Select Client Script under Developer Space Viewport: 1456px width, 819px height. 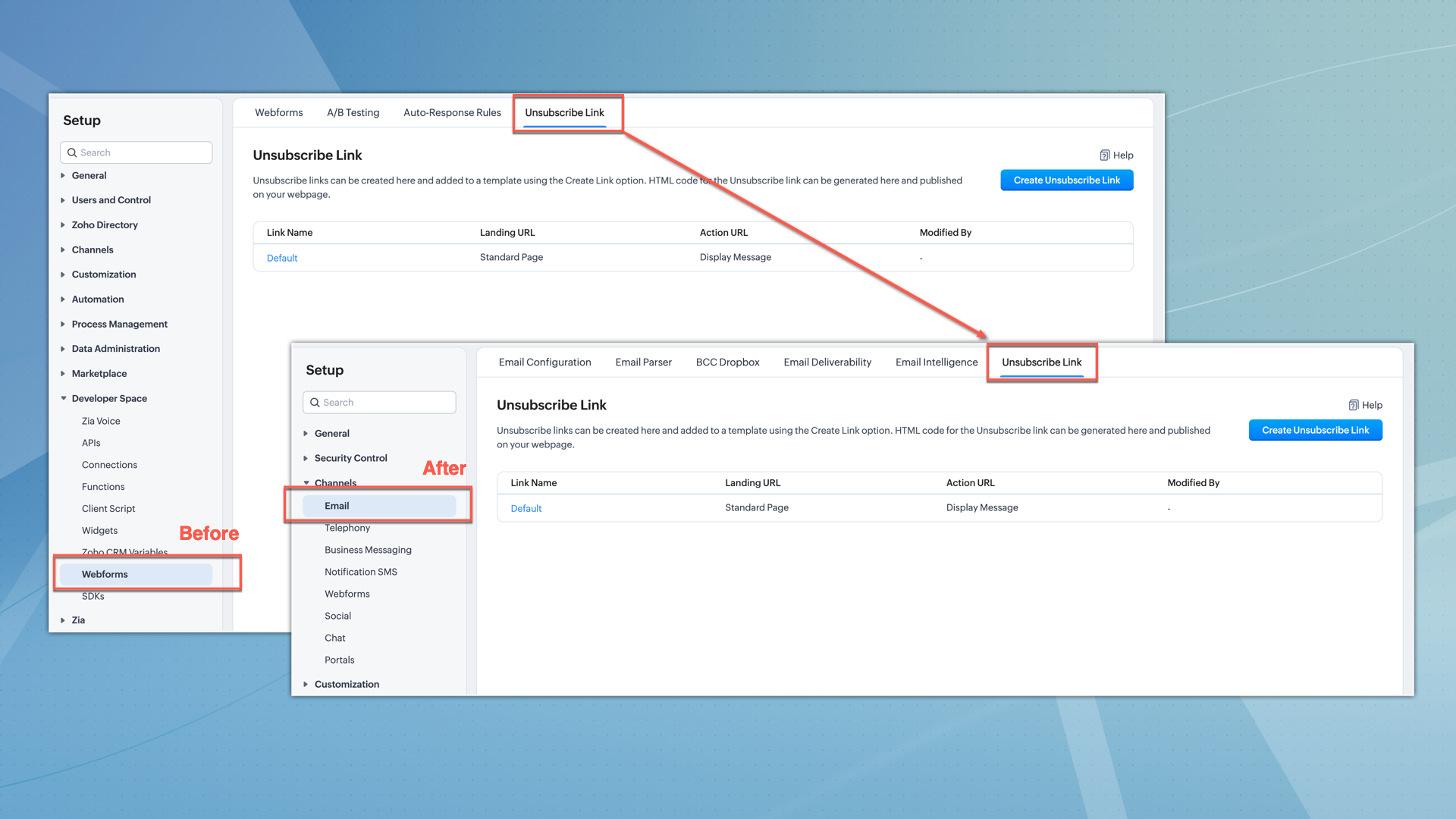click(x=108, y=509)
